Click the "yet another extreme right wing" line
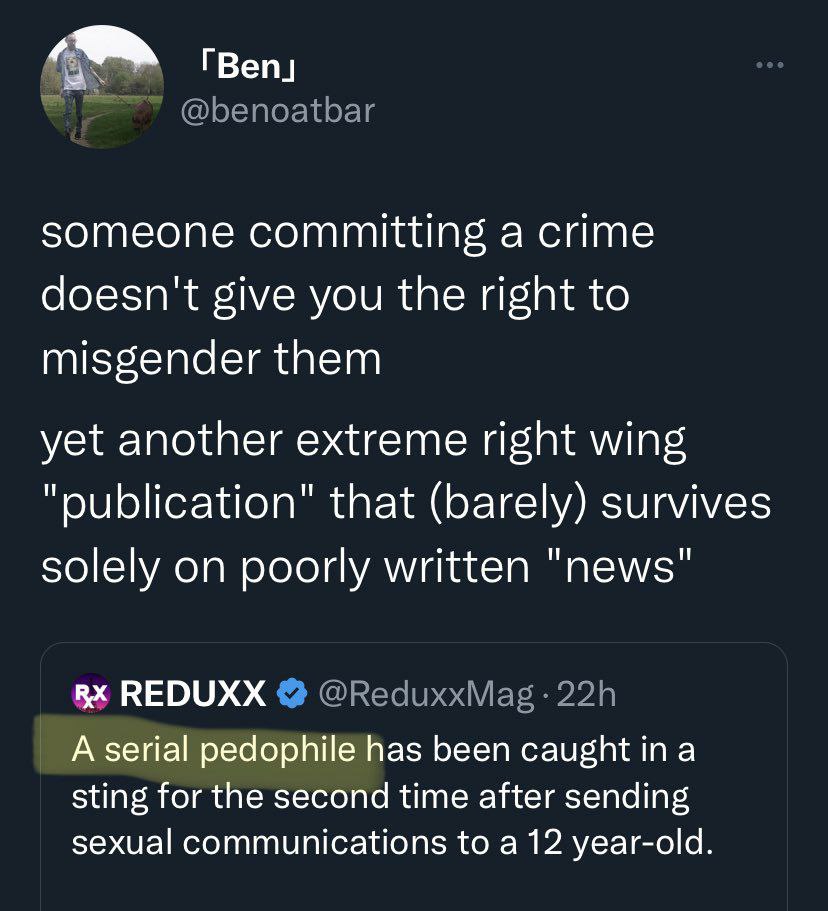This screenshot has height=911, width=828. 364,441
